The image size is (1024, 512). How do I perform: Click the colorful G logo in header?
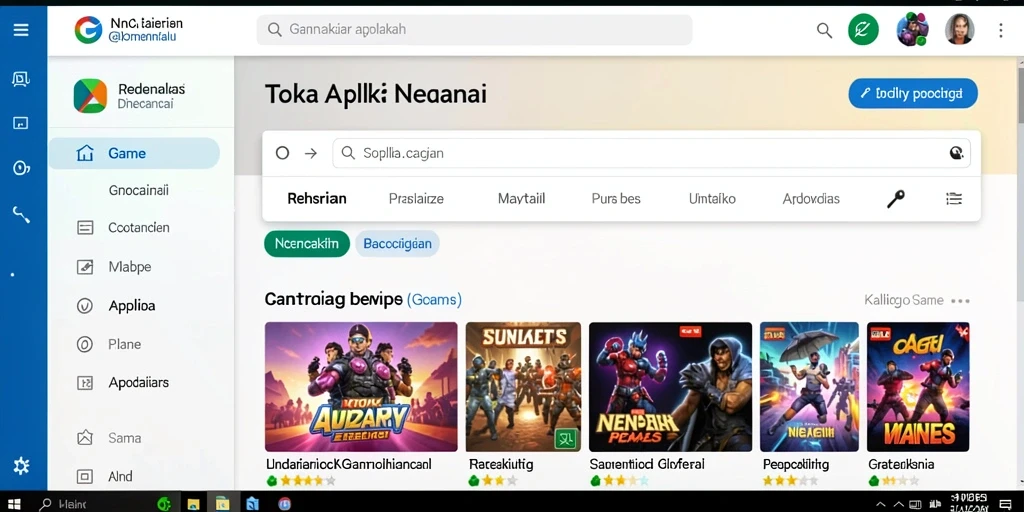[88, 30]
